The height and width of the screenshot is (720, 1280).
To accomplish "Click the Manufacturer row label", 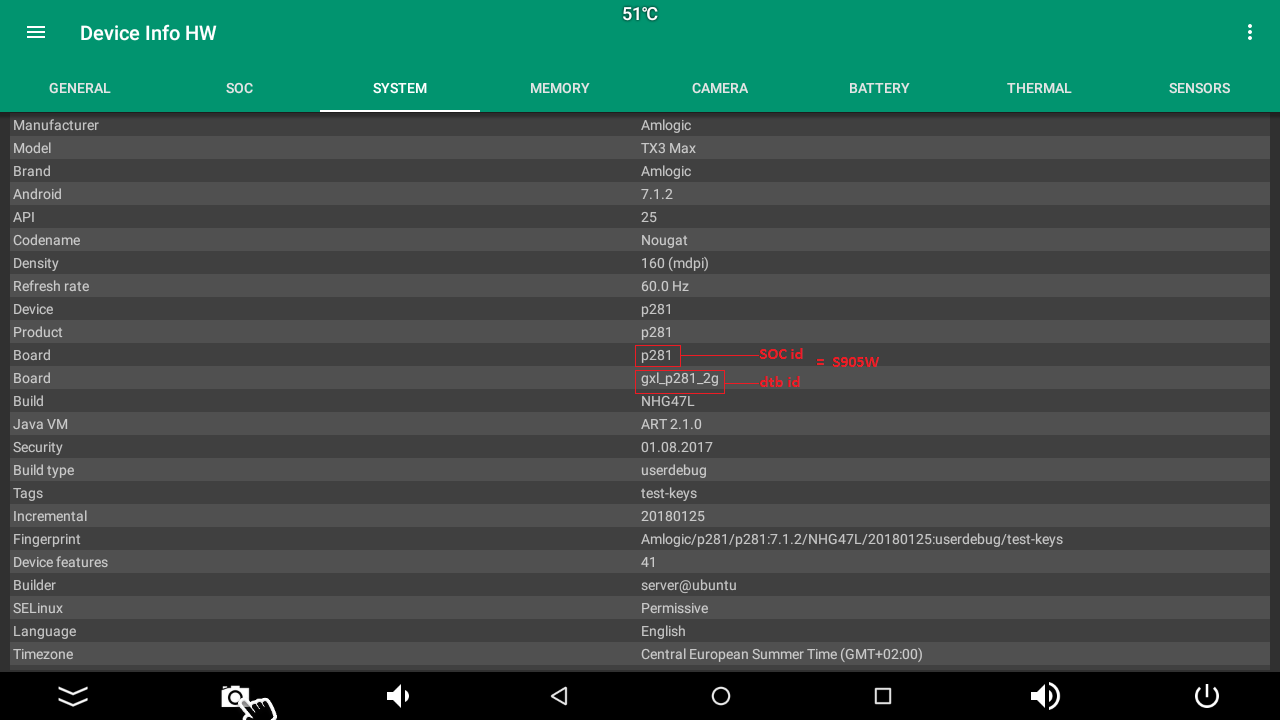I will 56,125.
